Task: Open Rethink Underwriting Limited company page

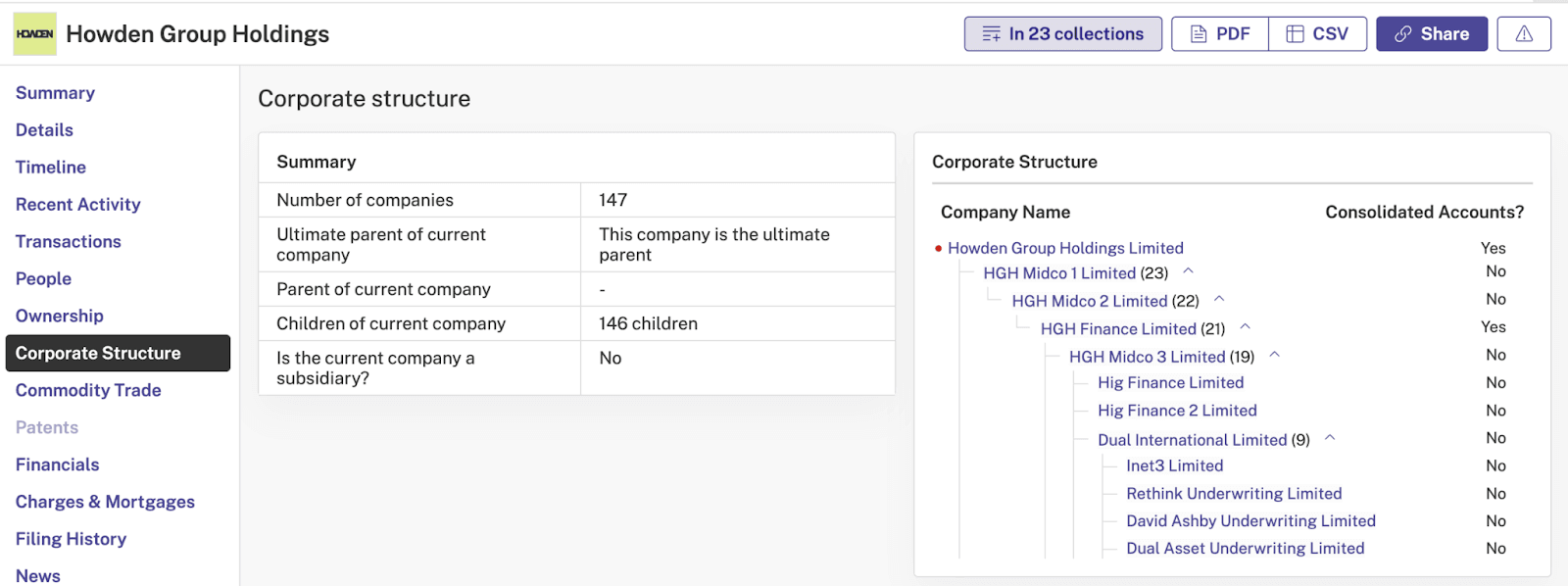Action: pos(1234,494)
